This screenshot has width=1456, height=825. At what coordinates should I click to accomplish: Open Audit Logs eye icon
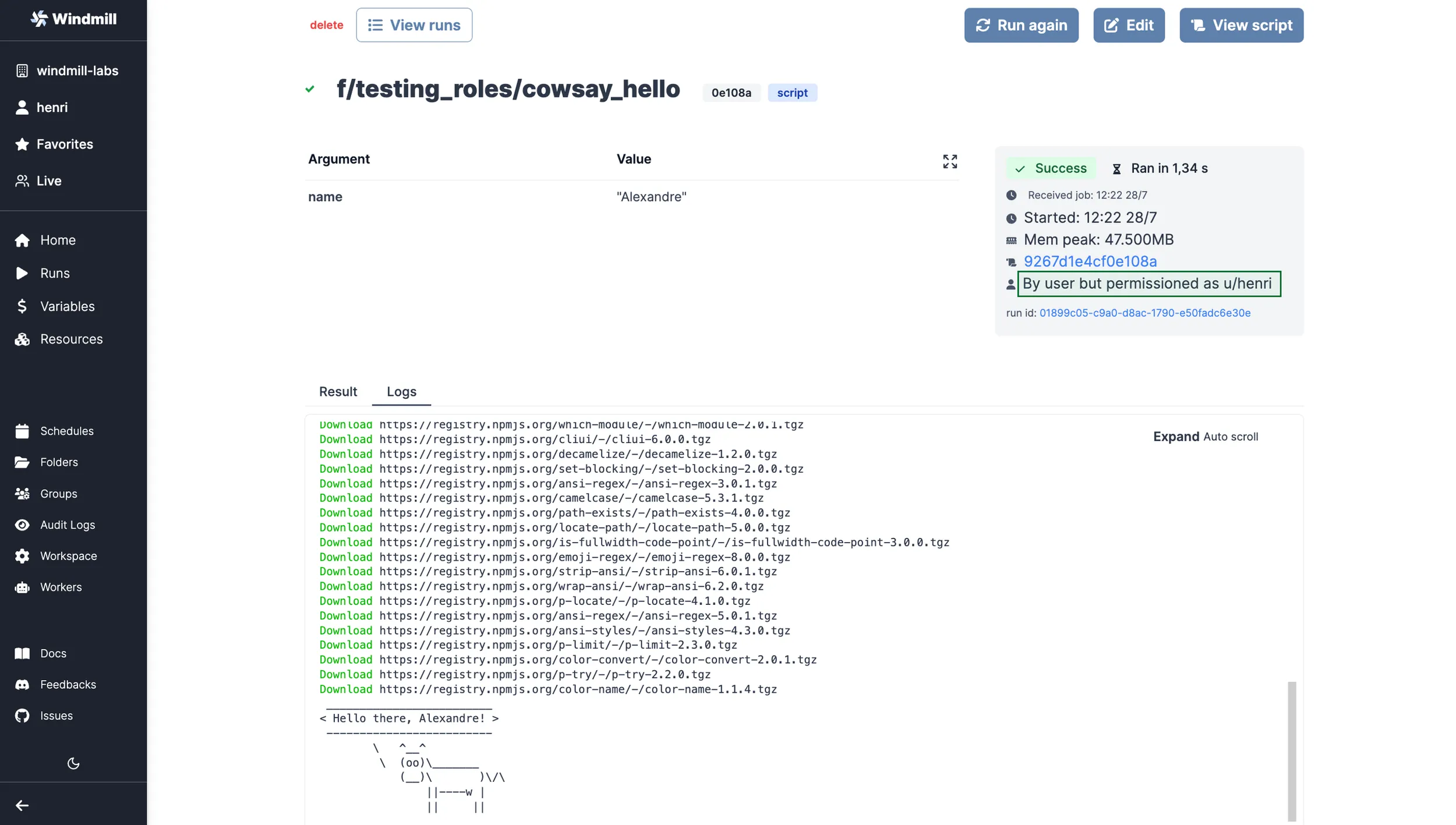22,525
